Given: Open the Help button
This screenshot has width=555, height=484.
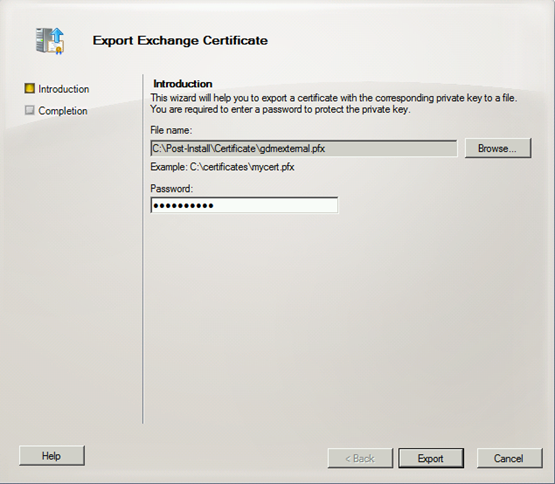Looking at the screenshot, I should (52, 456).
